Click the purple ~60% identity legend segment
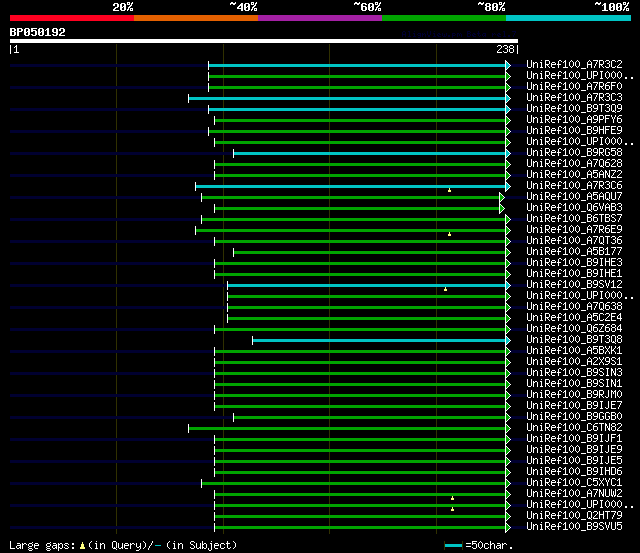This screenshot has width=640, height=553. tap(320, 18)
